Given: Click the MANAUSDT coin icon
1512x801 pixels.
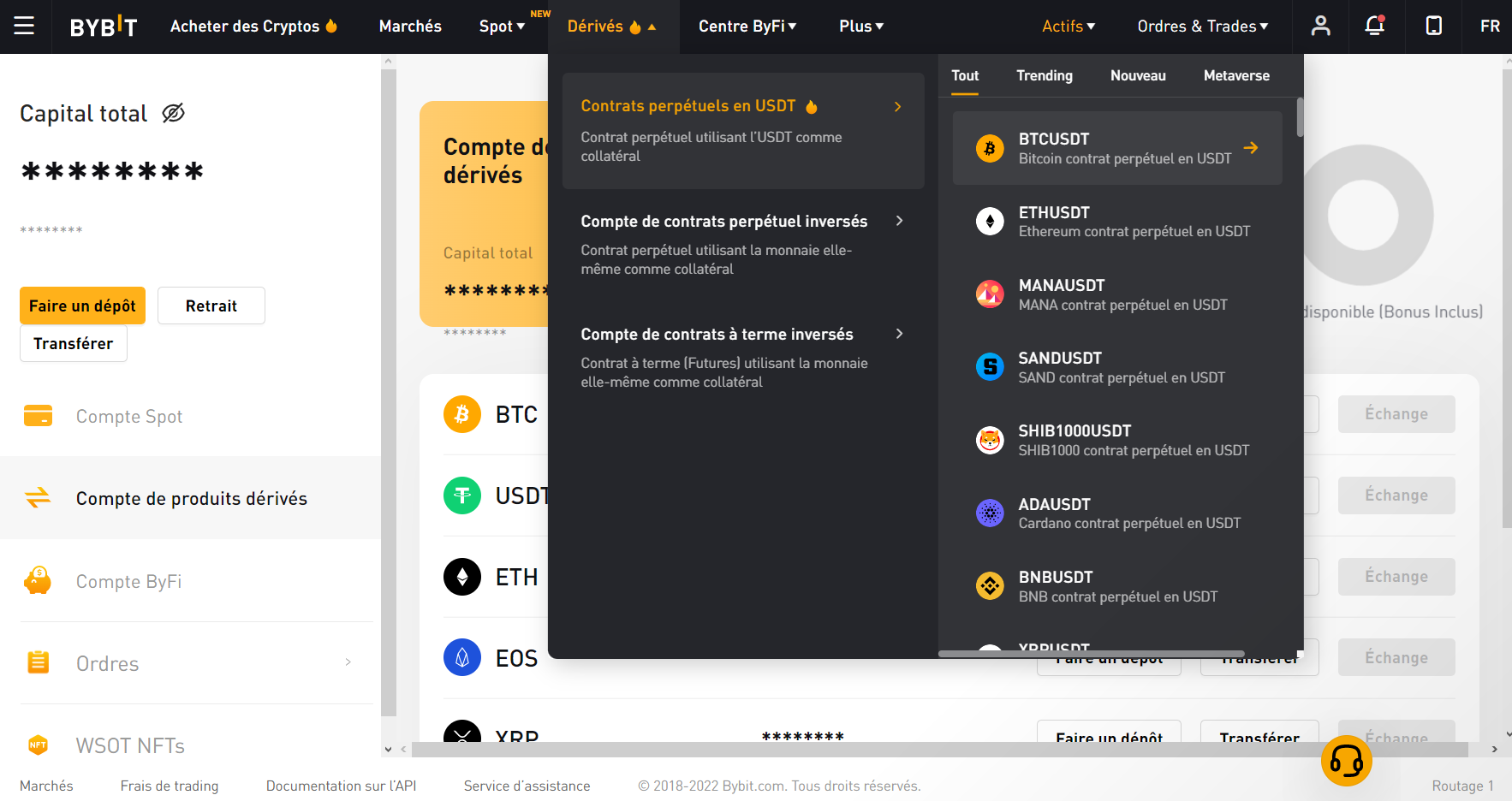Looking at the screenshot, I should pyautogui.click(x=990, y=294).
